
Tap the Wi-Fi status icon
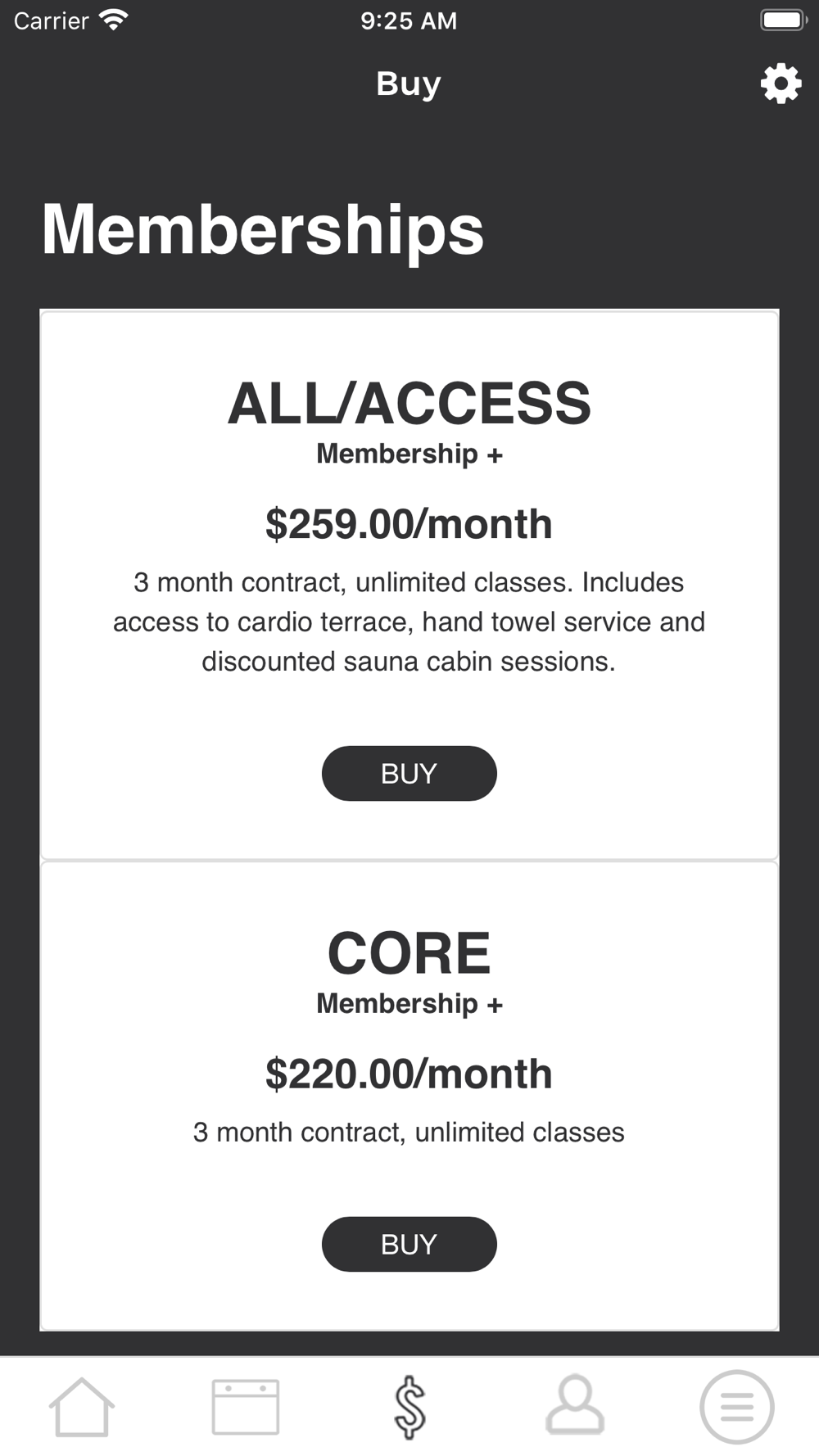tap(113, 20)
